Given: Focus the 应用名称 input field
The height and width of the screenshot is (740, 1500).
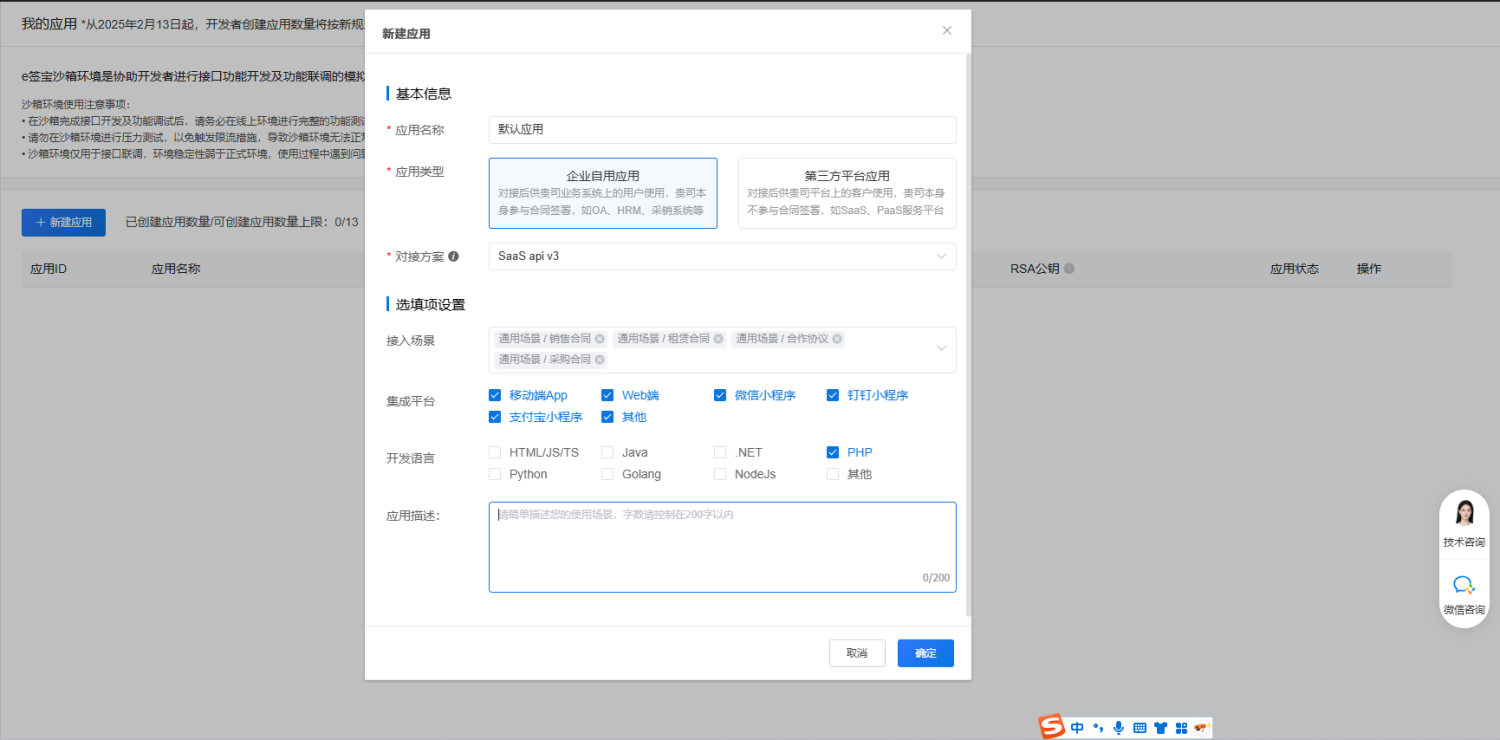Looking at the screenshot, I should click(x=722, y=130).
